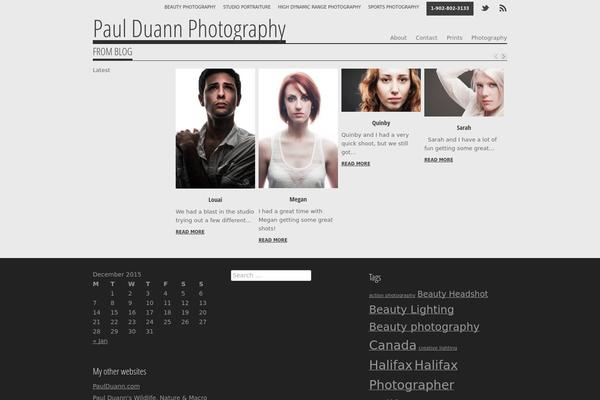Click the Paul Duann Photography site title
Image resolution: width=600 pixels, height=400 pixels.
point(189,29)
